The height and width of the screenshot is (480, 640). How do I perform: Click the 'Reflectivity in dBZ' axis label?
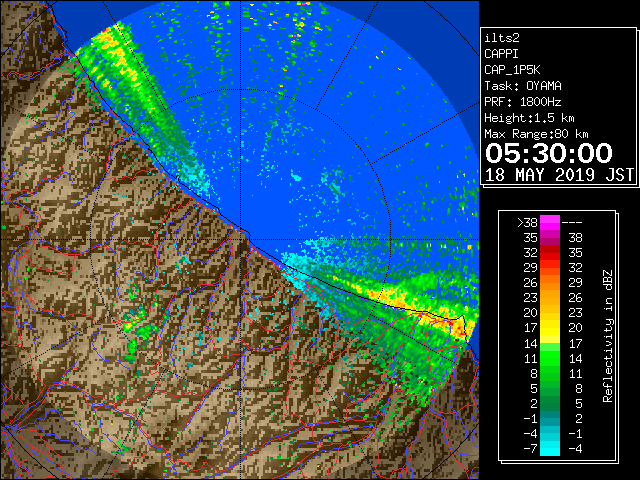[x=608, y=336]
